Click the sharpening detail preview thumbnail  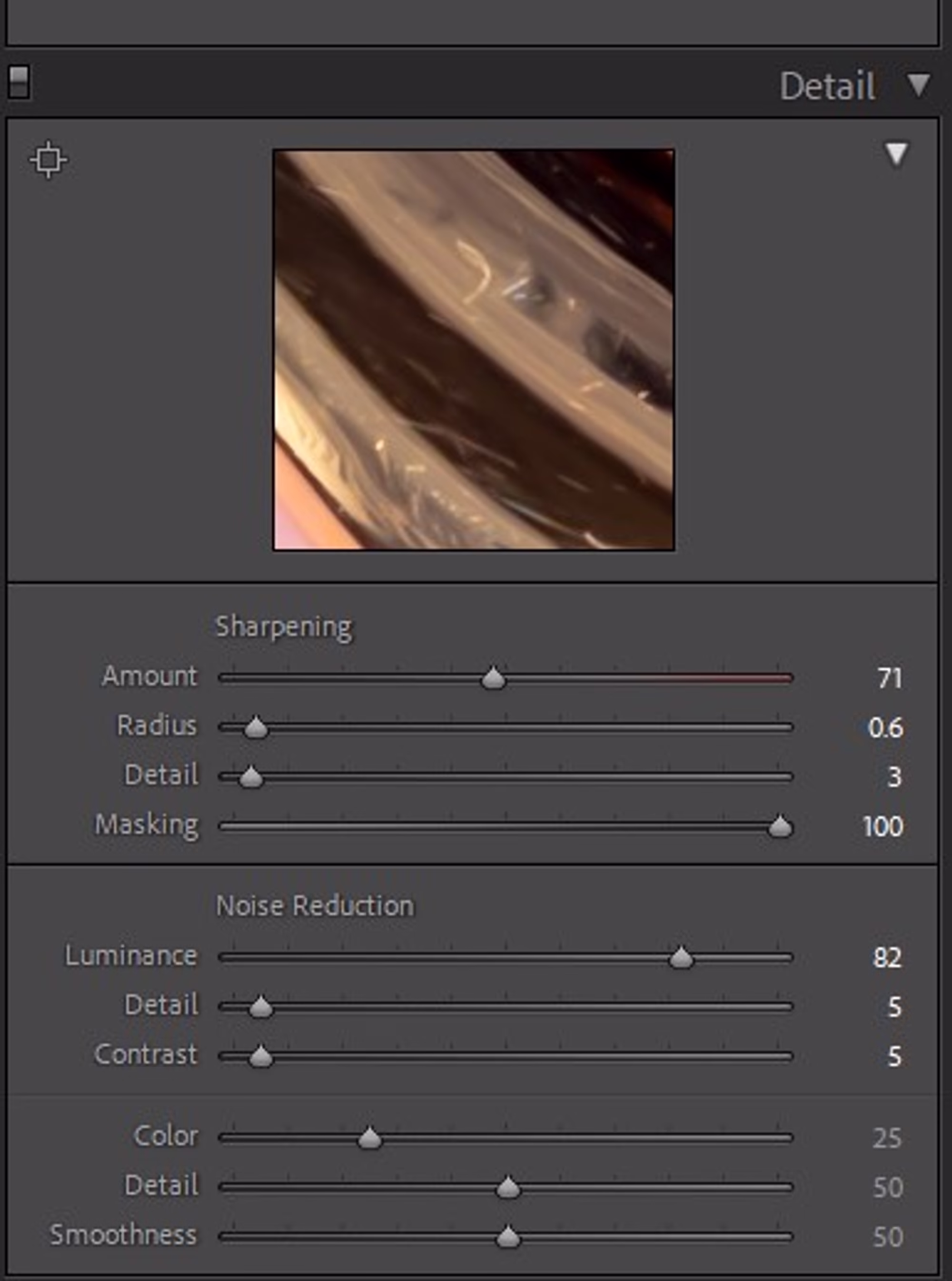point(474,350)
